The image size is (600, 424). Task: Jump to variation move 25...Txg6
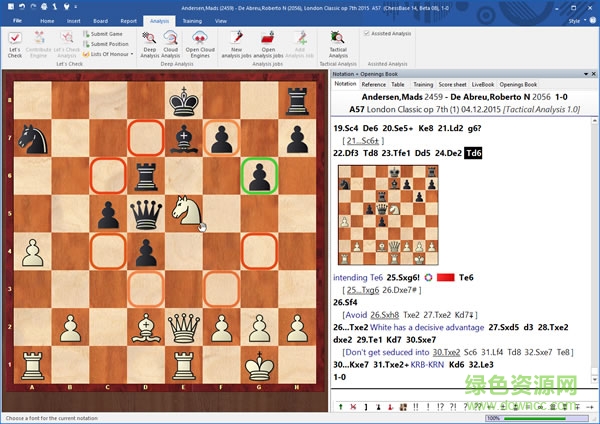(x=363, y=290)
